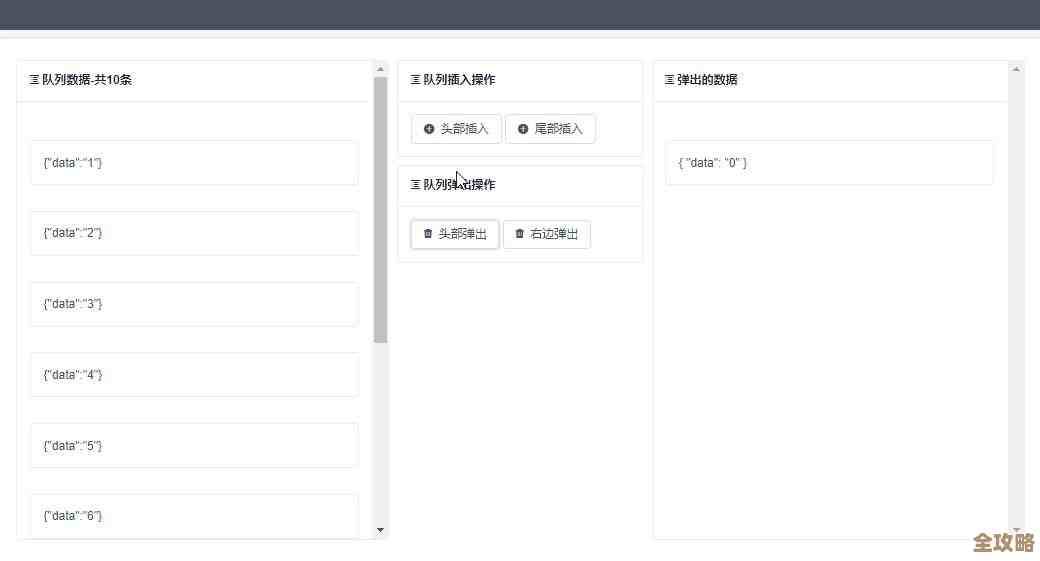Click the plus icon on 头部插入 button

(x=429, y=129)
